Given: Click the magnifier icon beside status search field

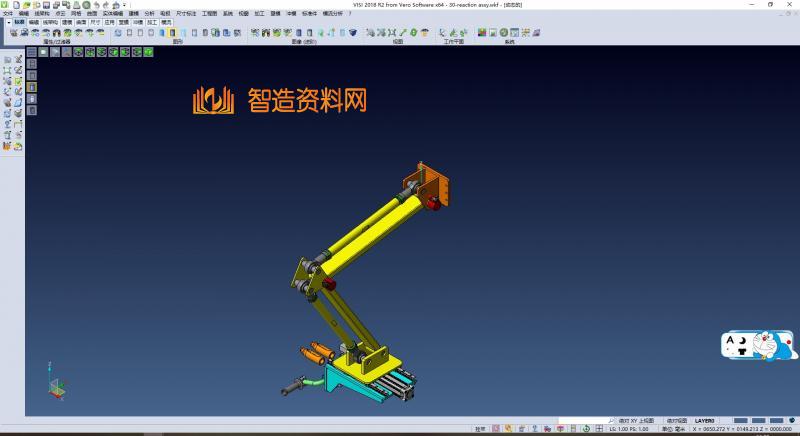Looking at the screenshot, I should [x=611, y=421].
